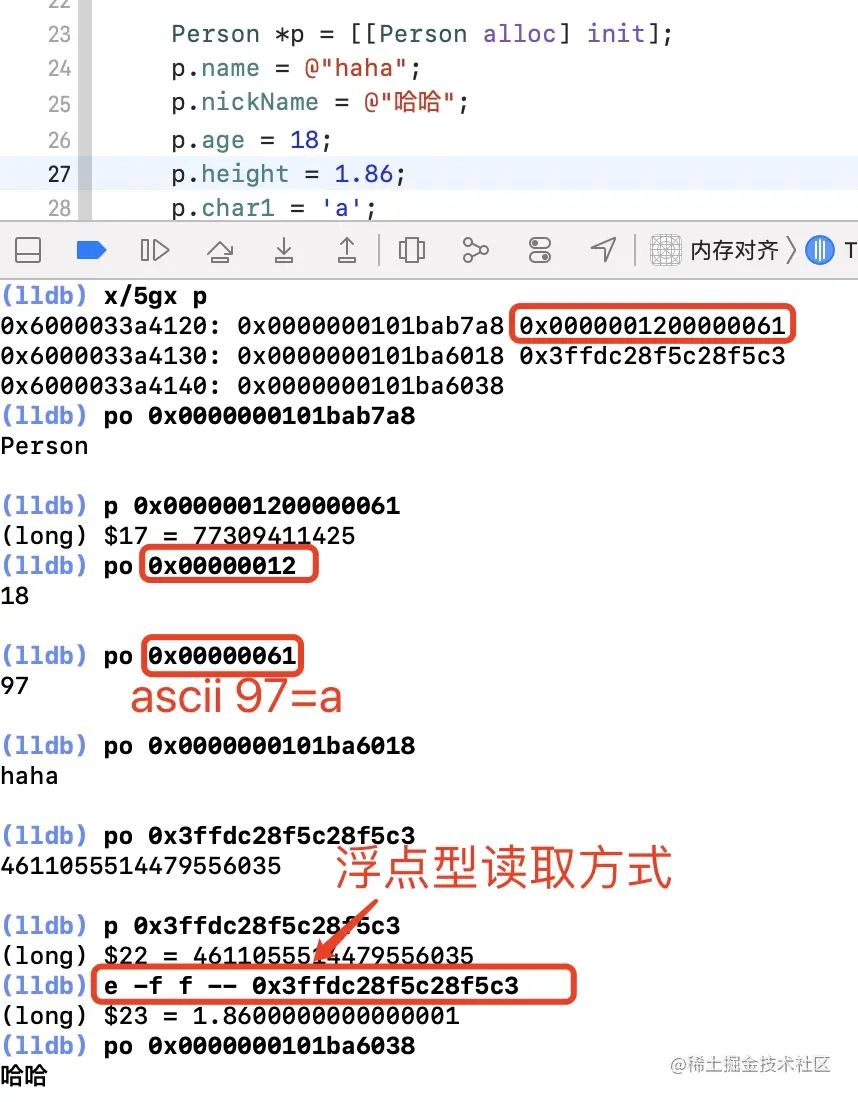This screenshot has height=1102, width=858.
Task: Click the p.nickName code line
Action: click(x=320, y=103)
